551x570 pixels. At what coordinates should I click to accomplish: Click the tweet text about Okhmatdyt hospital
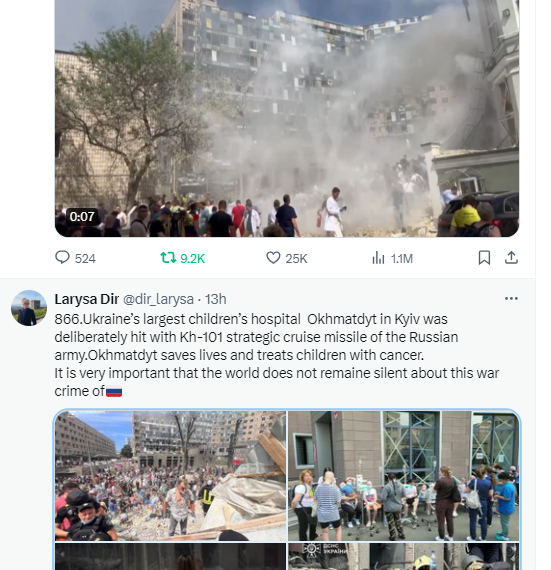pyautogui.click(x=277, y=355)
